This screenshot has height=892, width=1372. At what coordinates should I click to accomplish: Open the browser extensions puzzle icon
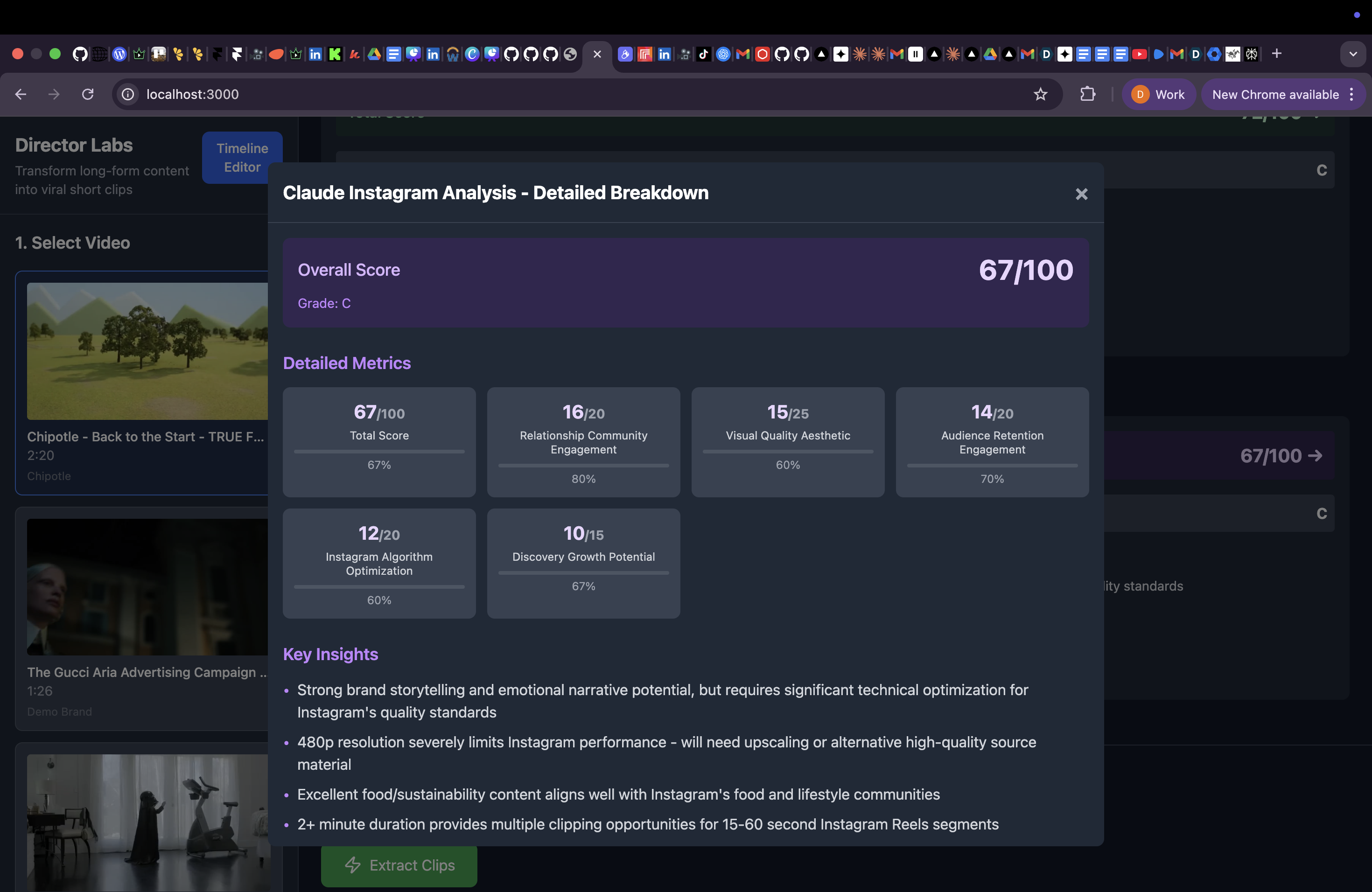[x=1087, y=94]
